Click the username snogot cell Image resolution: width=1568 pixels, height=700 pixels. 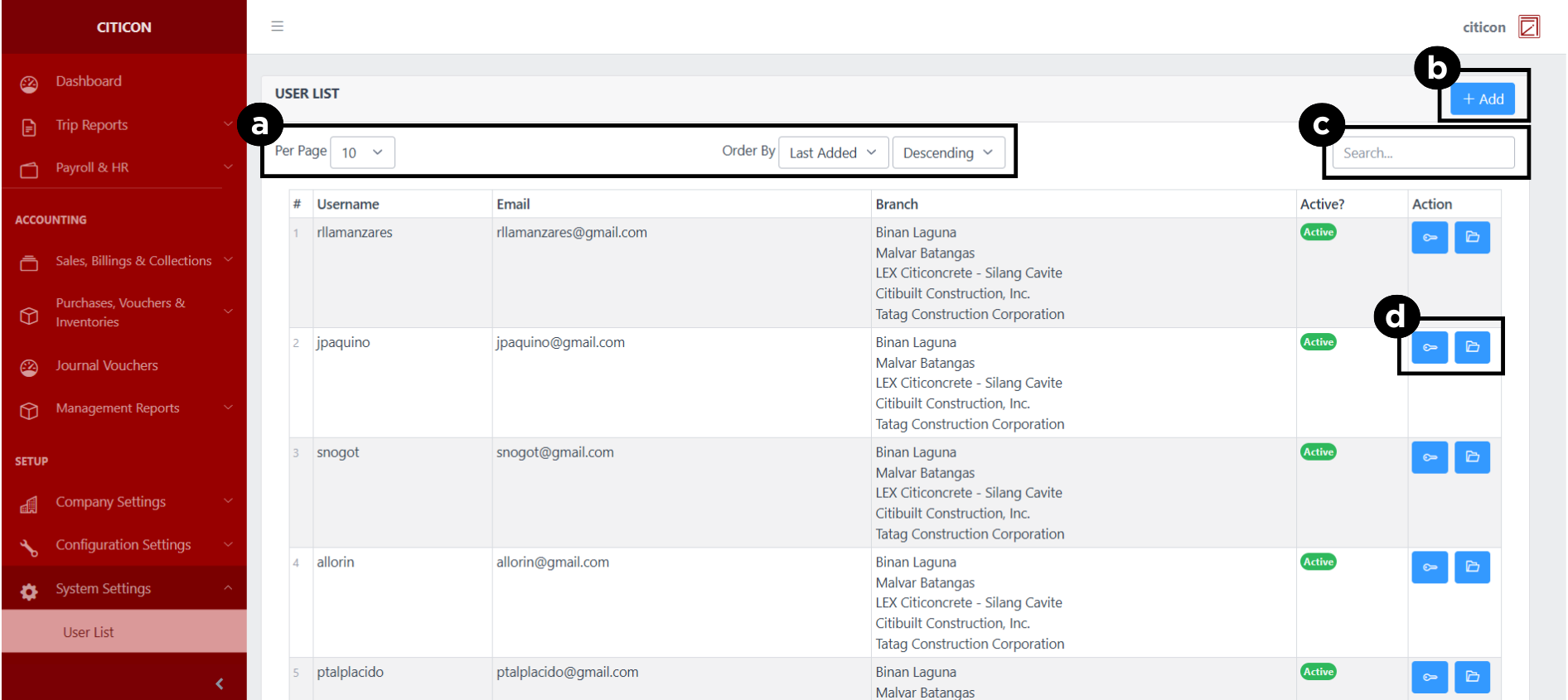pyautogui.click(x=338, y=452)
